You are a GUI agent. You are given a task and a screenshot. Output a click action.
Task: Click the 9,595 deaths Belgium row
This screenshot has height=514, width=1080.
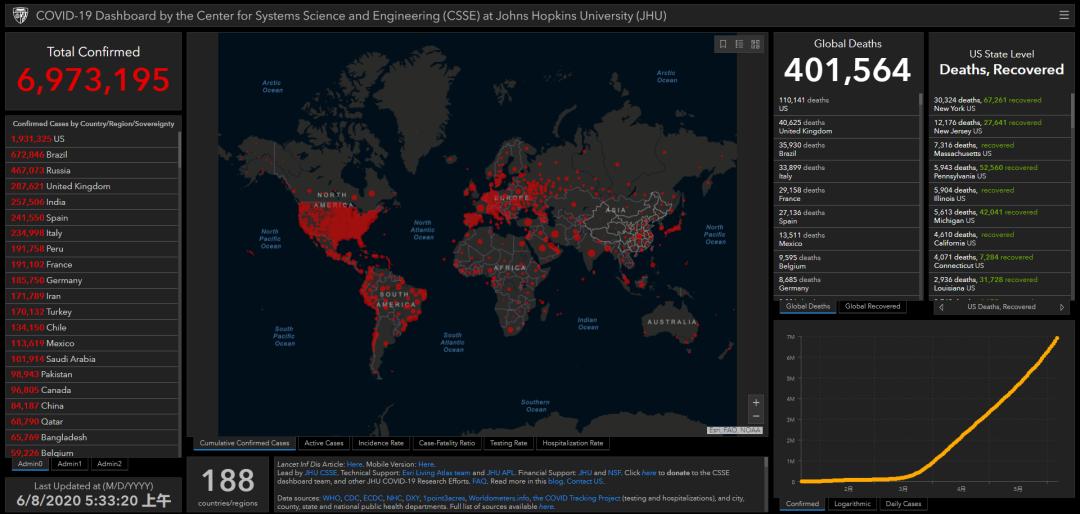tap(848, 262)
